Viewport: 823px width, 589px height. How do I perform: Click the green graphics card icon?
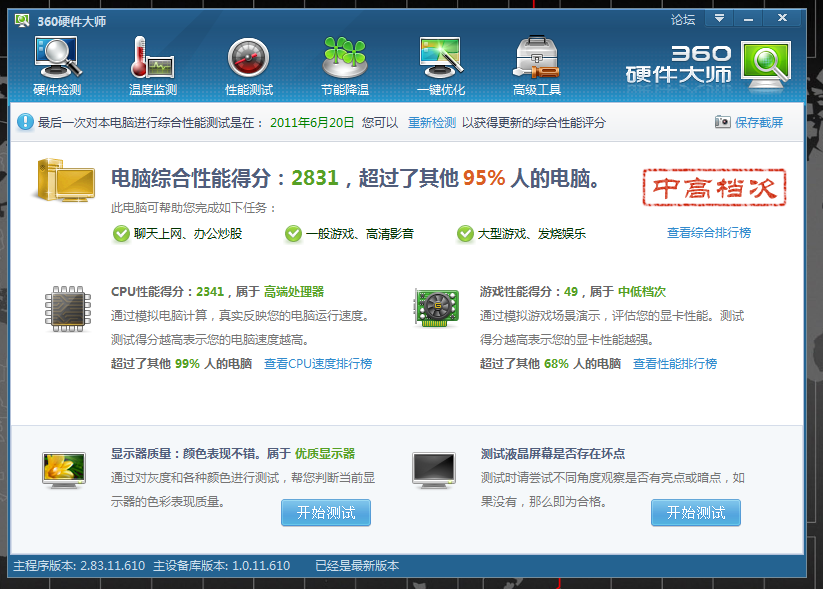[437, 308]
